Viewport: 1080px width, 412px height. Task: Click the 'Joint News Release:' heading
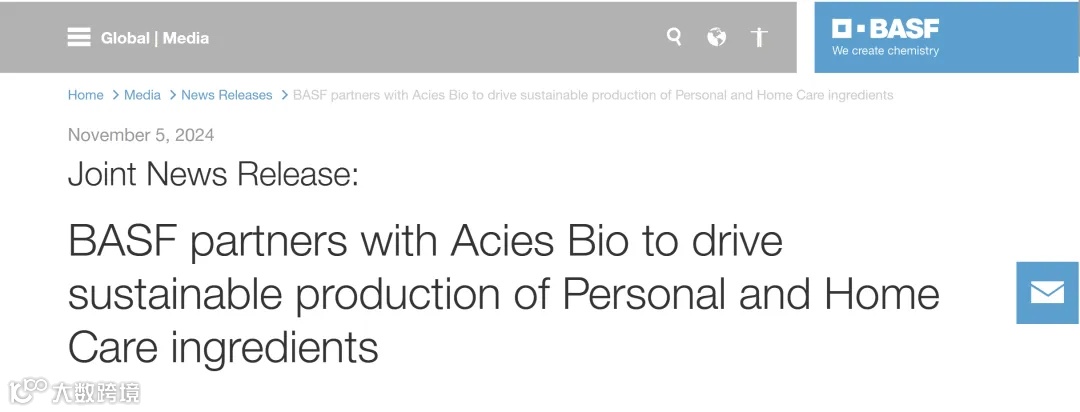tap(213, 174)
